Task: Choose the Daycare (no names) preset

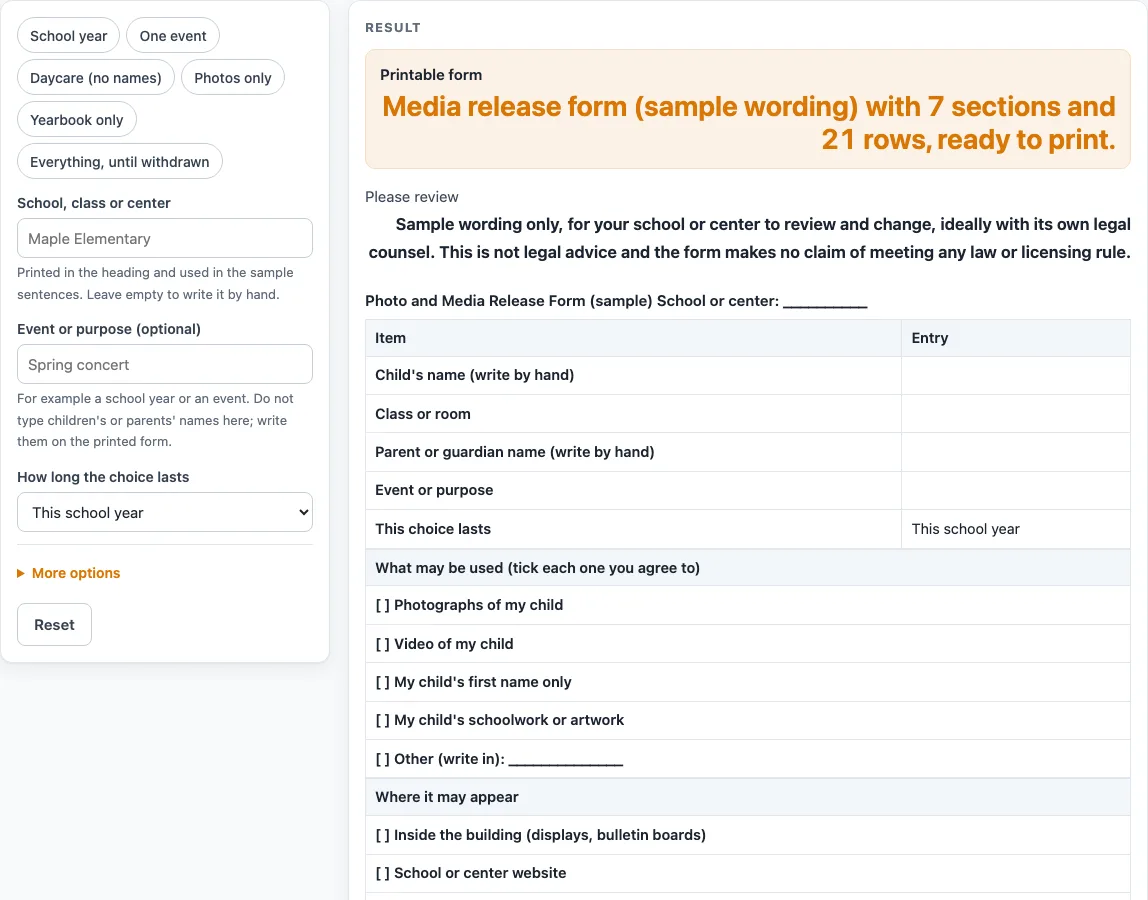Action: (x=96, y=78)
